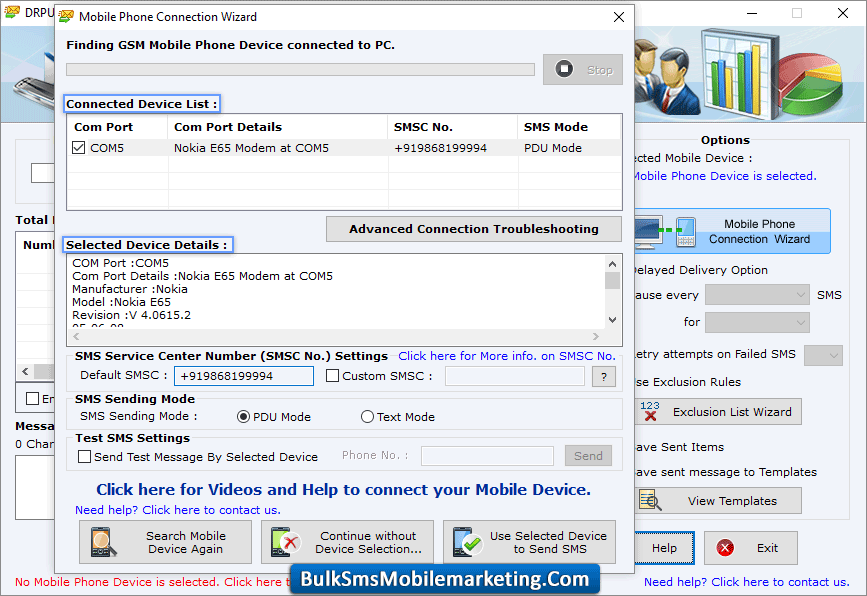Click the Exclusion List 123 red X icon
The image size is (867, 596).
click(x=650, y=412)
